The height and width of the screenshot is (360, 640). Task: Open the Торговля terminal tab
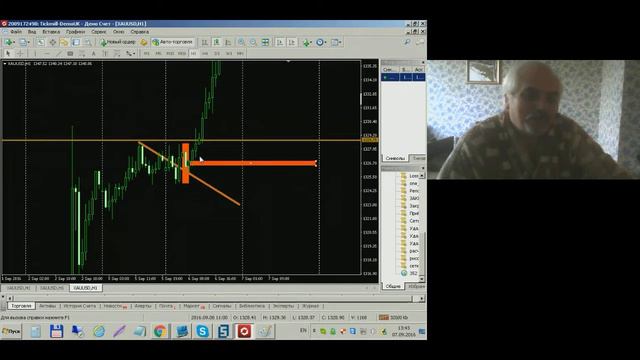tap(21, 306)
